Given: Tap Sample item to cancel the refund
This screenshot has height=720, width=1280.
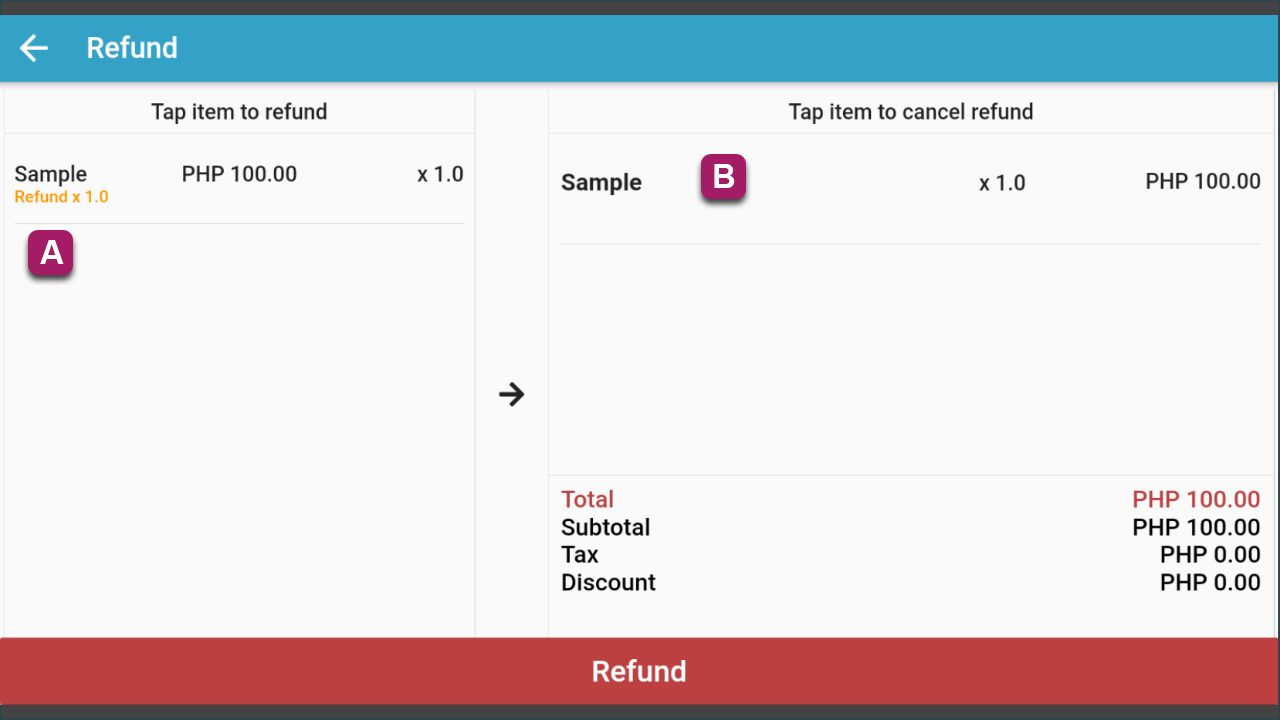Looking at the screenshot, I should tap(911, 183).
